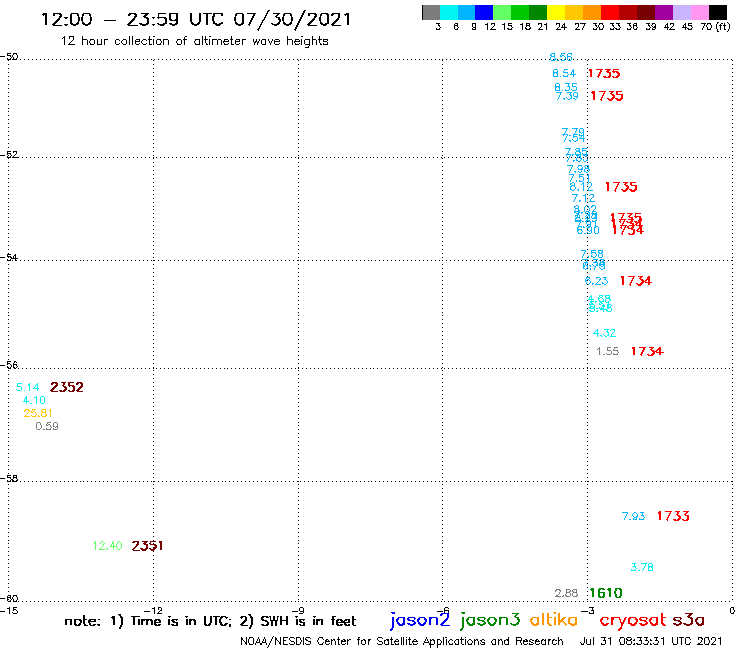
Task: Click the altika satellite legend label
Action: point(554,619)
